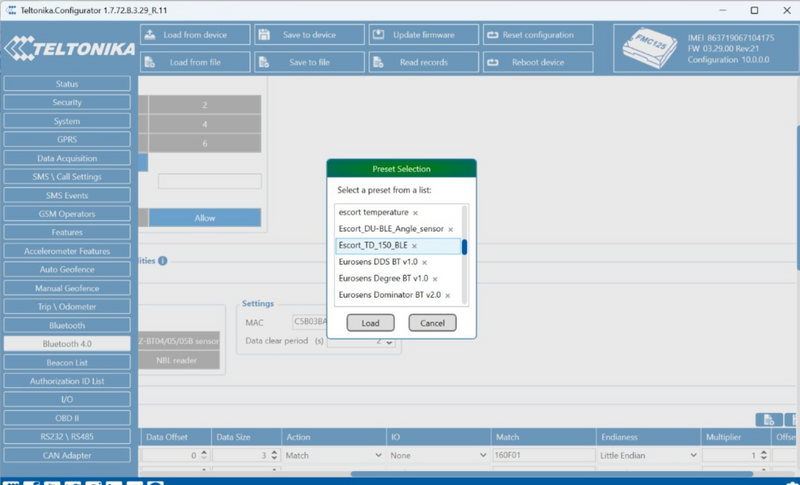
Task: Click the Data Size stepper arrows
Action: [274, 455]
